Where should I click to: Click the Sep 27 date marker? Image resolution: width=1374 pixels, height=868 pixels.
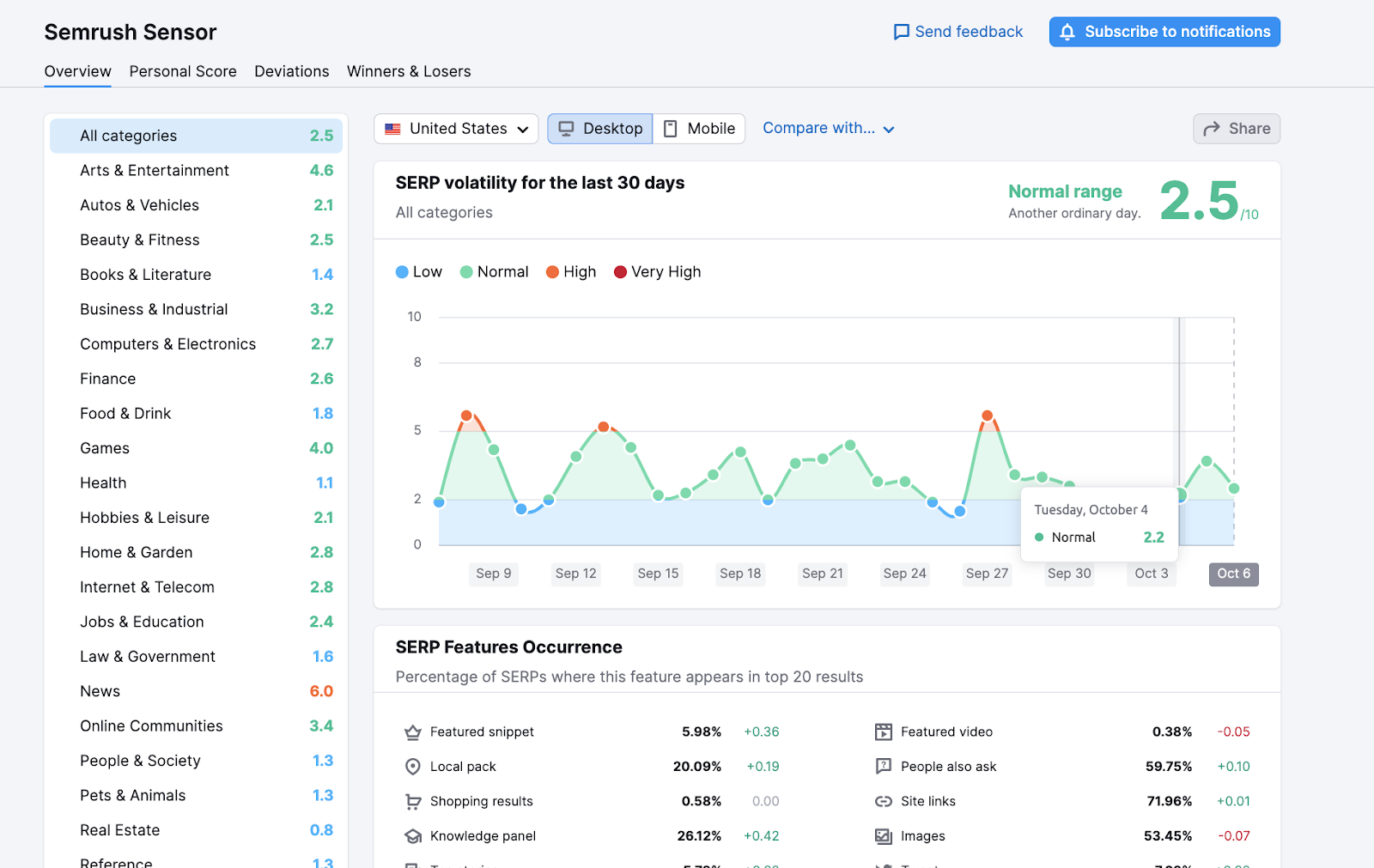[x=987, y=574]
